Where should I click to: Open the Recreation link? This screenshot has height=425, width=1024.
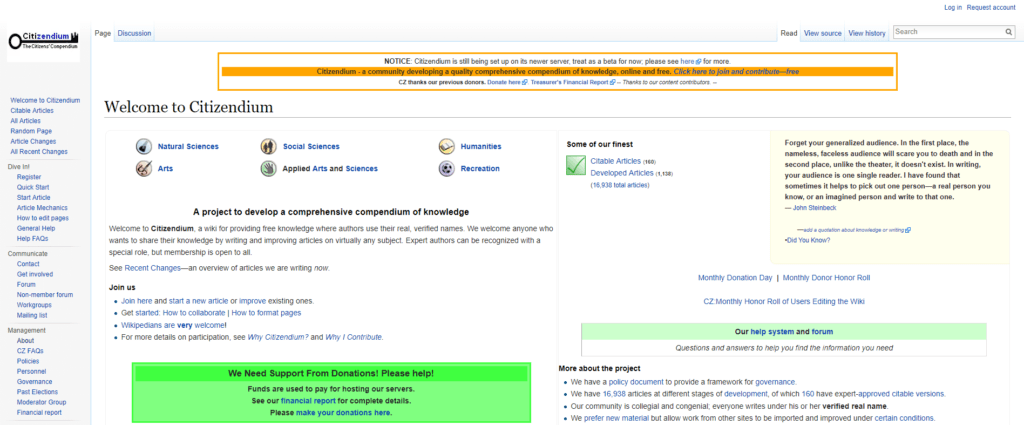[480, 169]
